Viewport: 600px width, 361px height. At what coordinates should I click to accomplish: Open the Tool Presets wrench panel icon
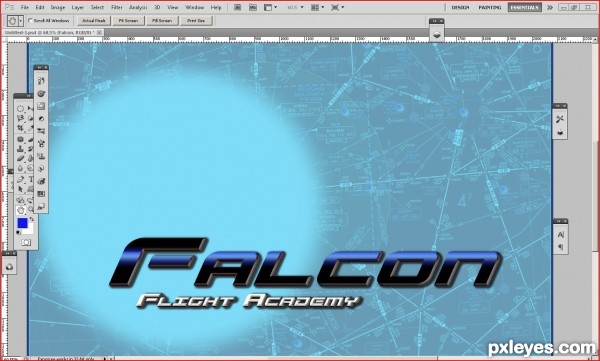pos(560,119)
